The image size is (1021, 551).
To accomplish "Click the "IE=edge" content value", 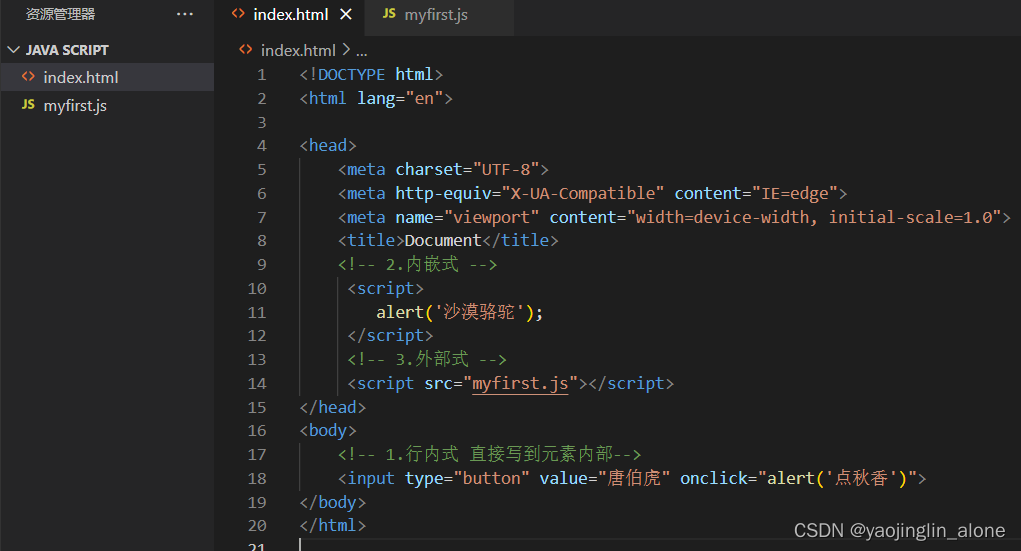I will (794, 193).
